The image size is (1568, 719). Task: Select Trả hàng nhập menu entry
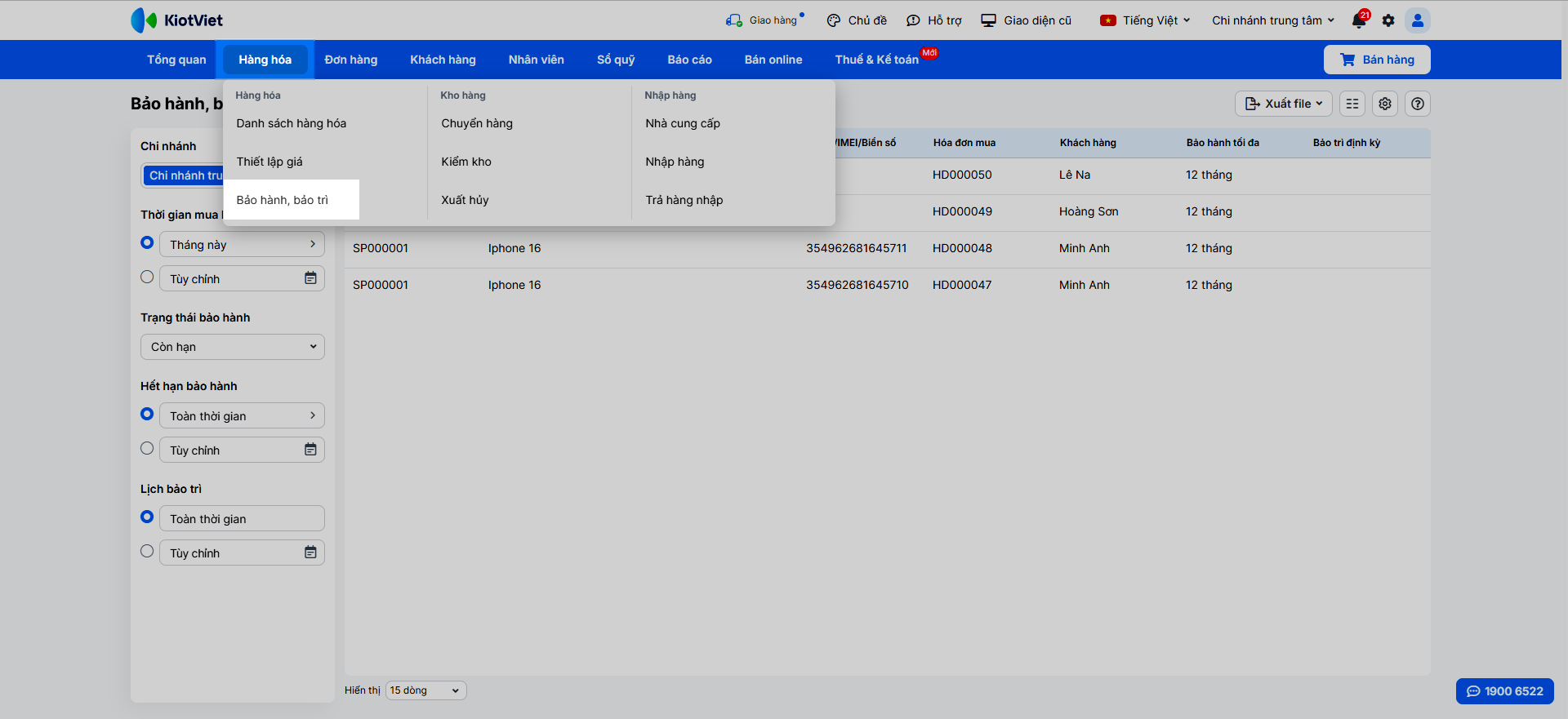(684, 200)
